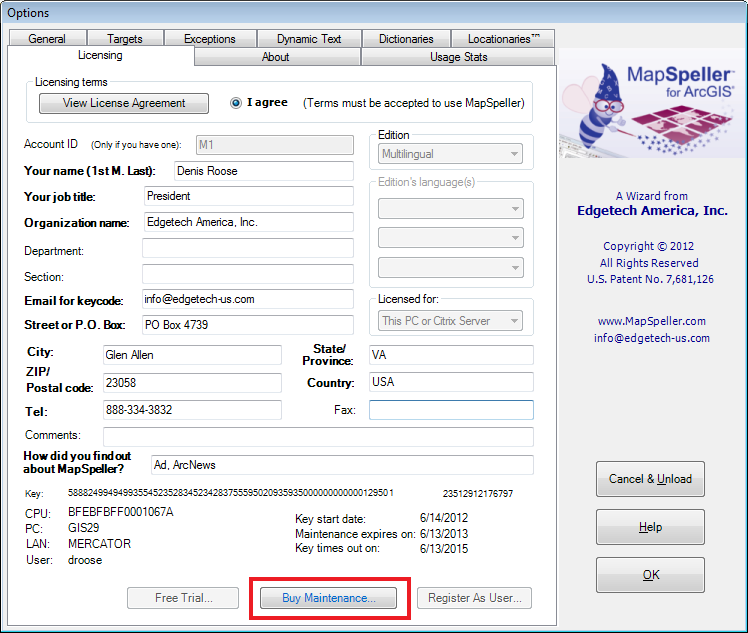
Task: Select the I agree radio button
Action: (236, 103)
